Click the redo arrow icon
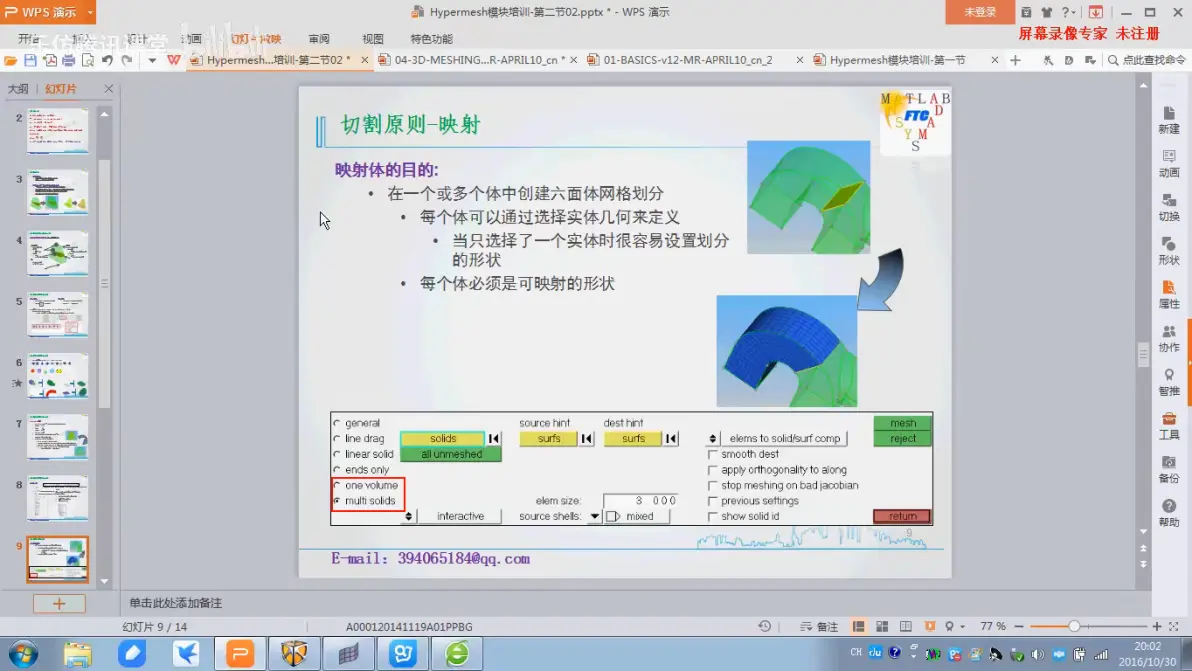 (x=127, y=60)
